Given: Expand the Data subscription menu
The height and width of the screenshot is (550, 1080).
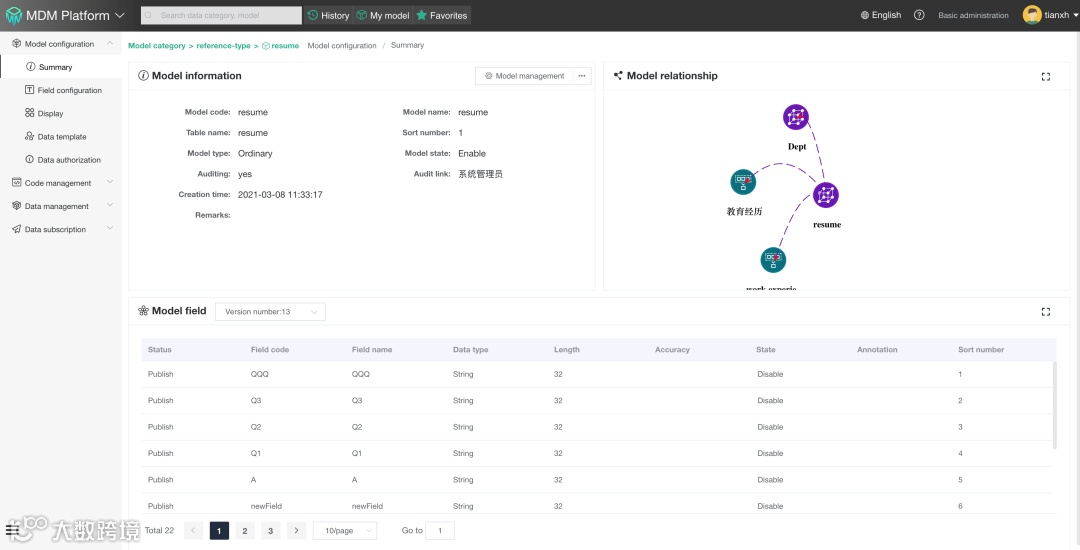Looking at the screenshot, I should 61,229.
